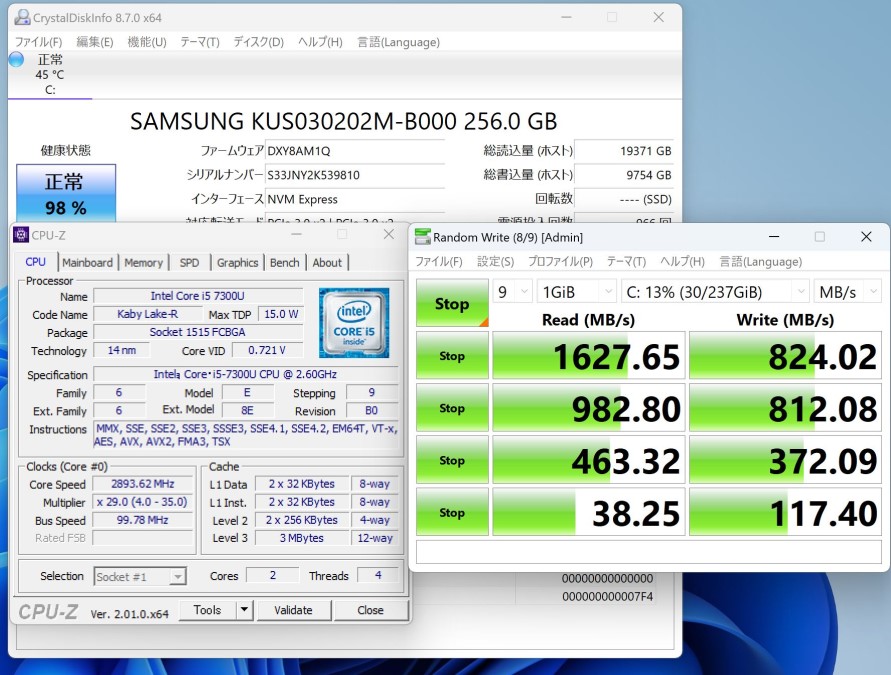Click the interface field NVM Express
This screenshot has width=891, height=675.
click(355, 199)
